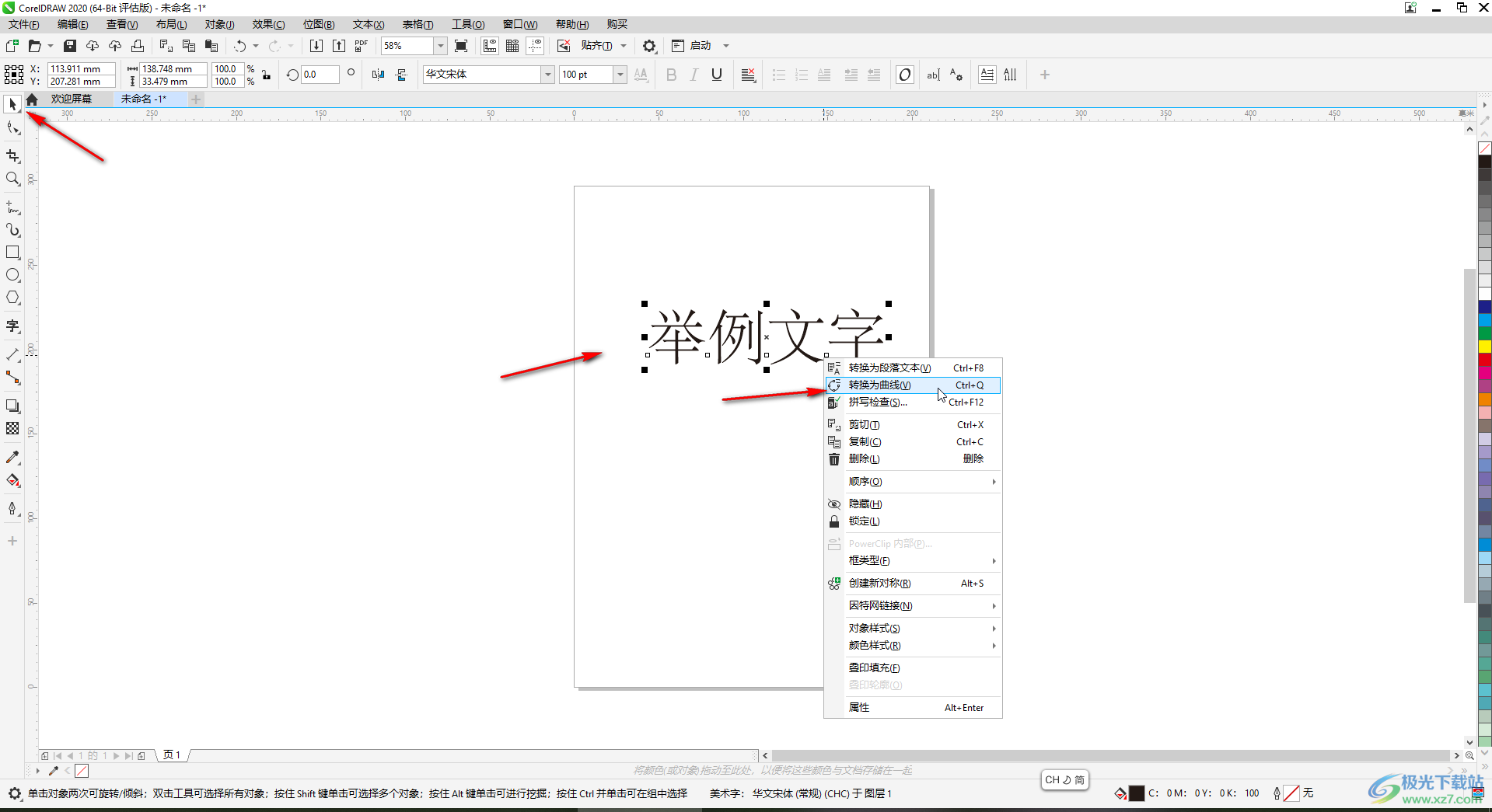Choose 复制(C) from context menu
The image size is (1492, 812).
pyautogui.click(x=913, y=442)
